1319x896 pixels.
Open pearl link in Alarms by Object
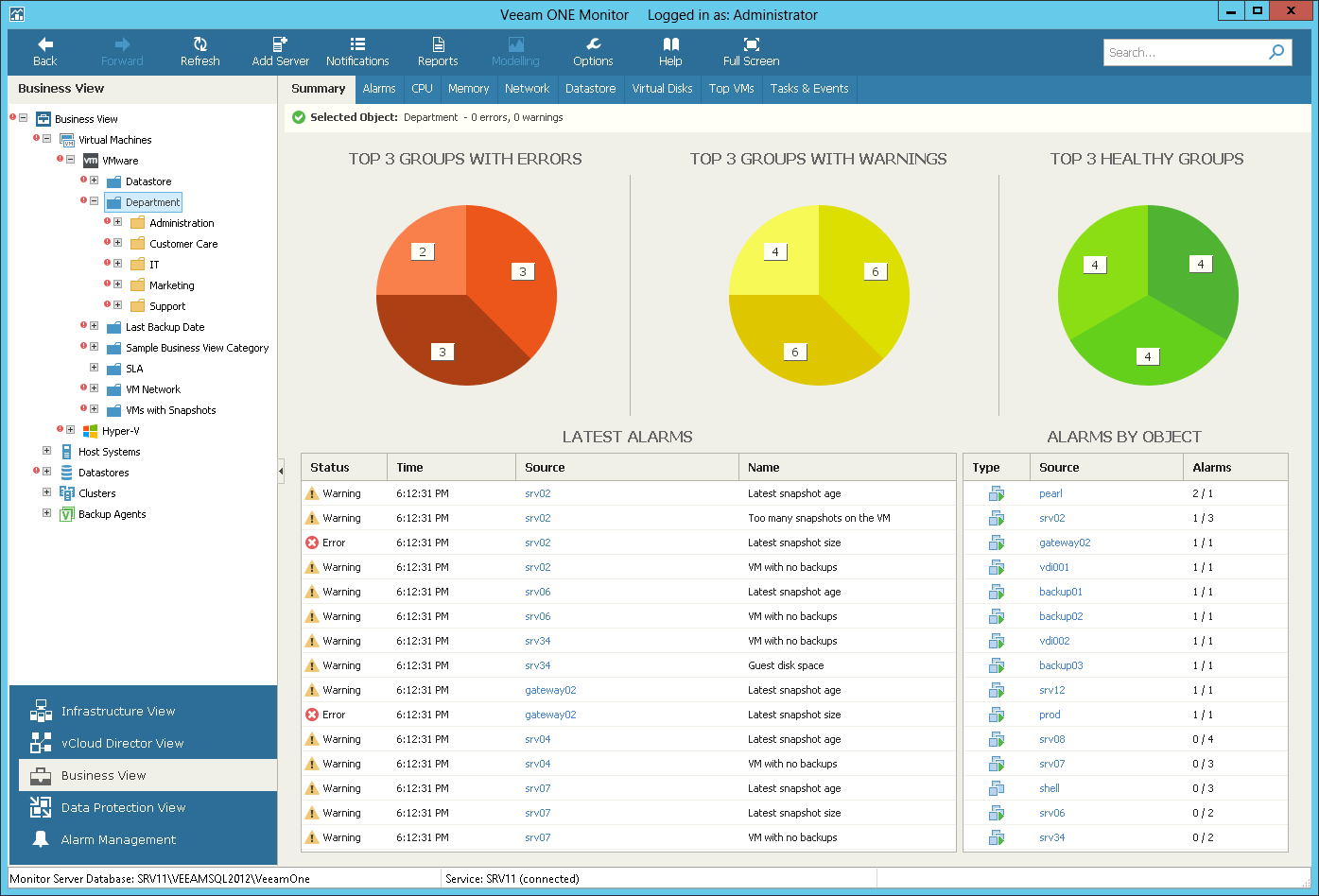(x=1050, y=493)
